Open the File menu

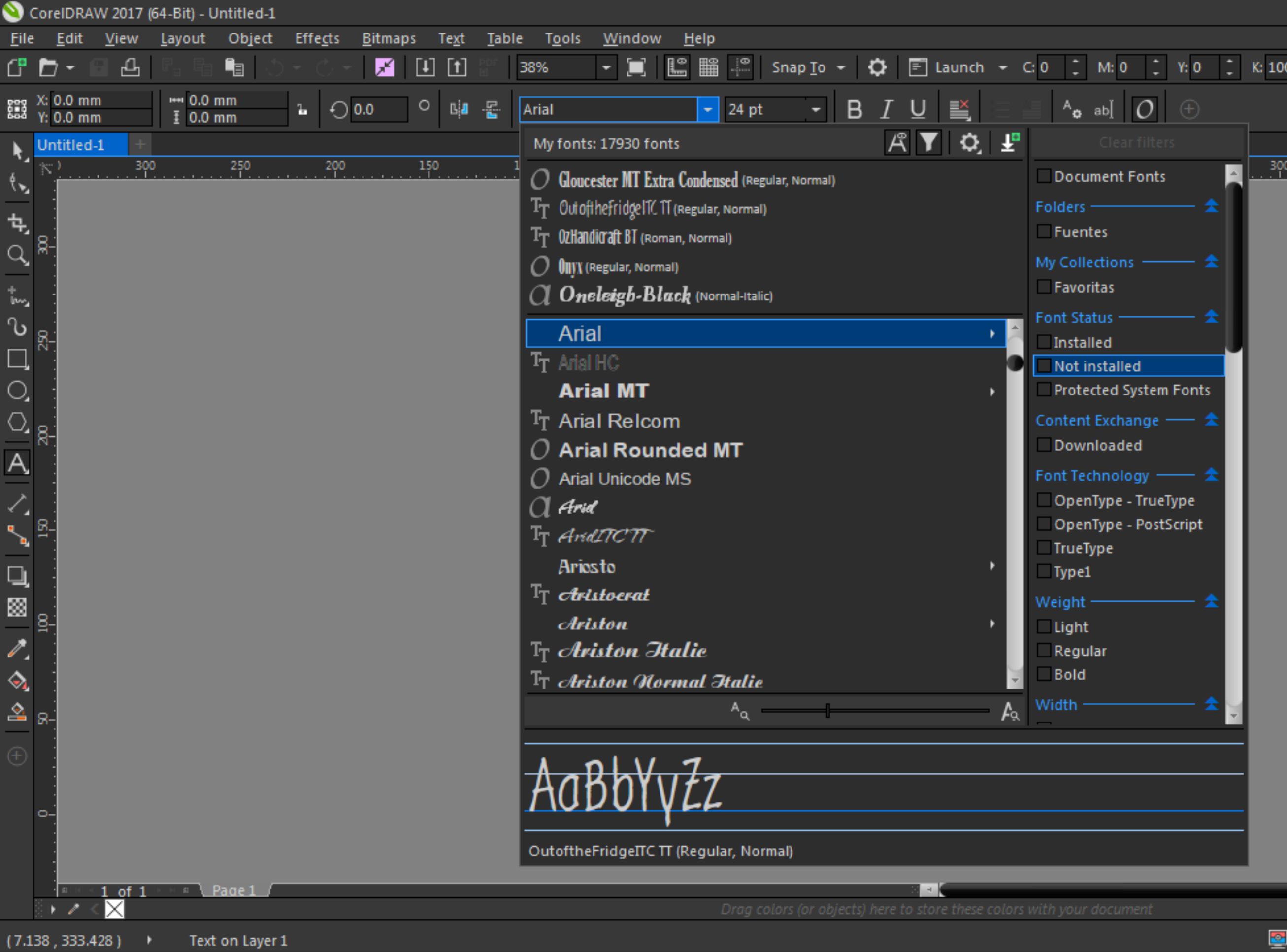(x=22, y=38)
